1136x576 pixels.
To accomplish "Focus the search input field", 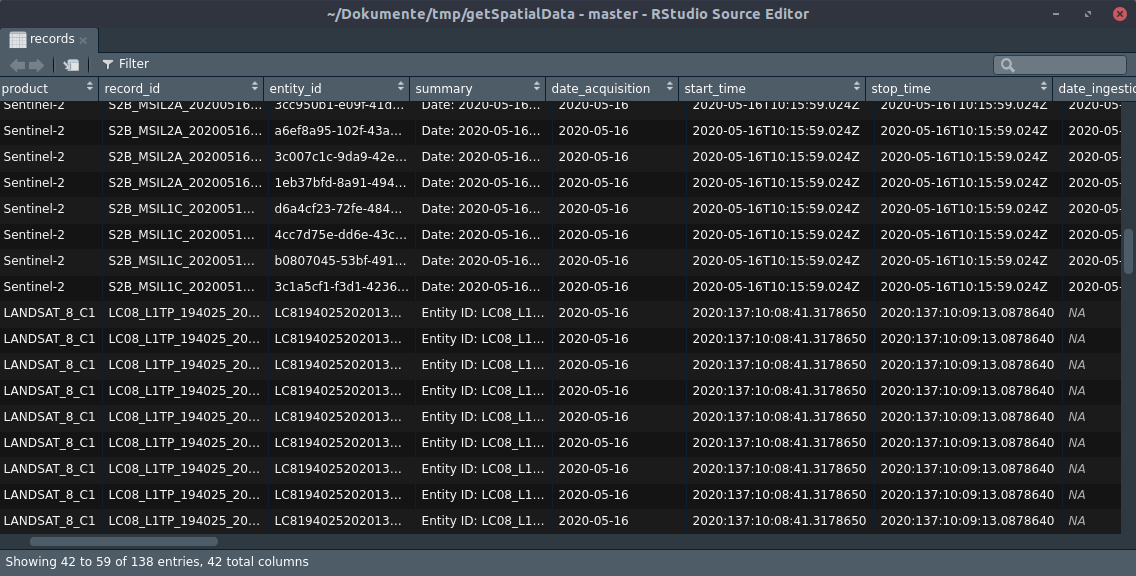I will click(1070, 65).
